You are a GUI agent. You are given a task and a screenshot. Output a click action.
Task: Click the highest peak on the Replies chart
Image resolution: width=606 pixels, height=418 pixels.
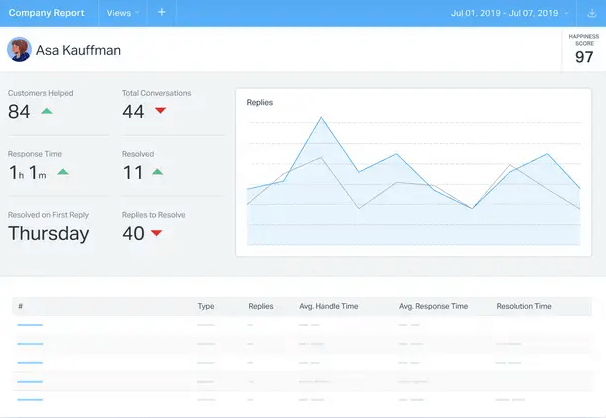pos(321,117)
